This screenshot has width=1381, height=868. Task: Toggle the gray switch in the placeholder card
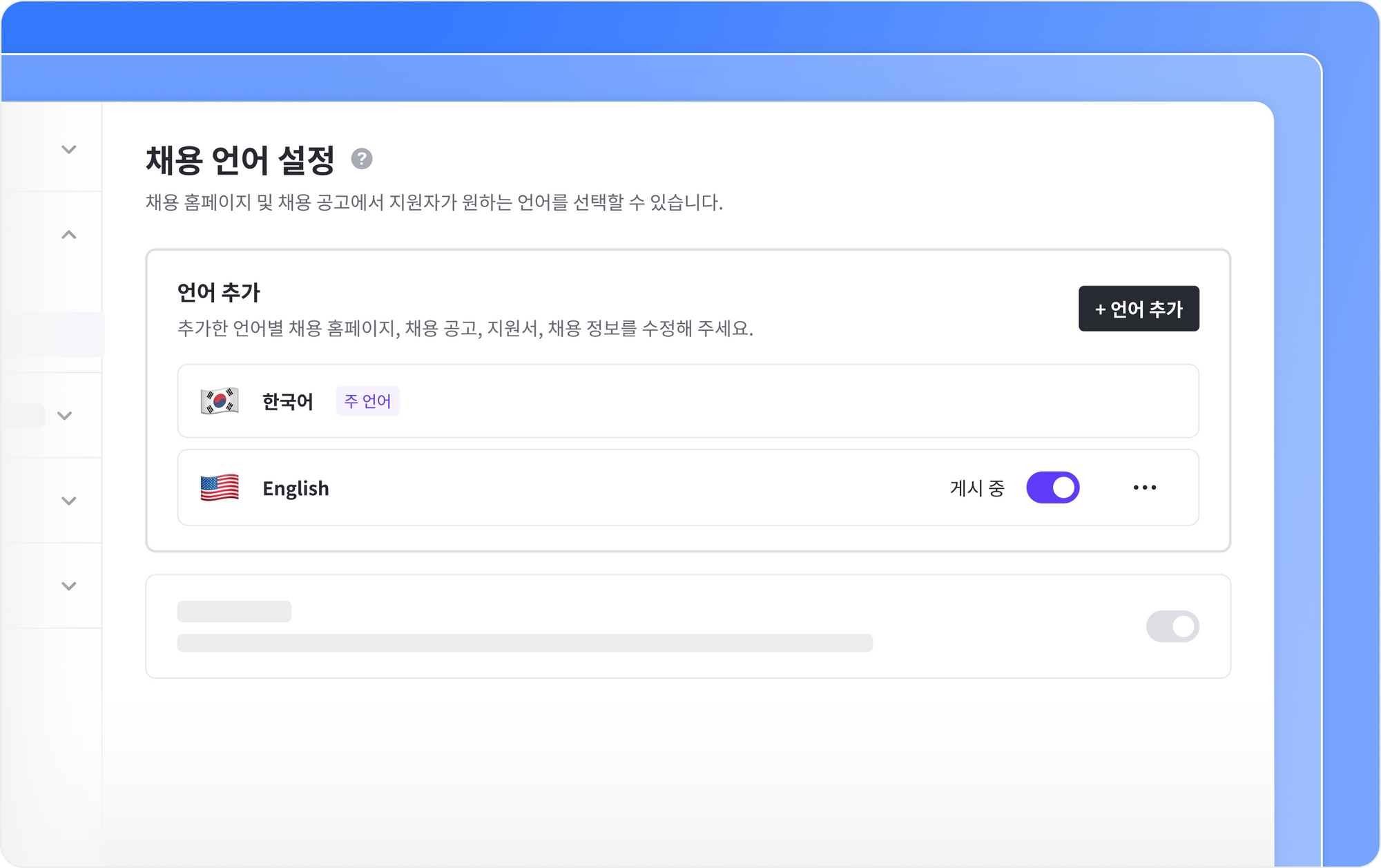(x=1172, y=626)
